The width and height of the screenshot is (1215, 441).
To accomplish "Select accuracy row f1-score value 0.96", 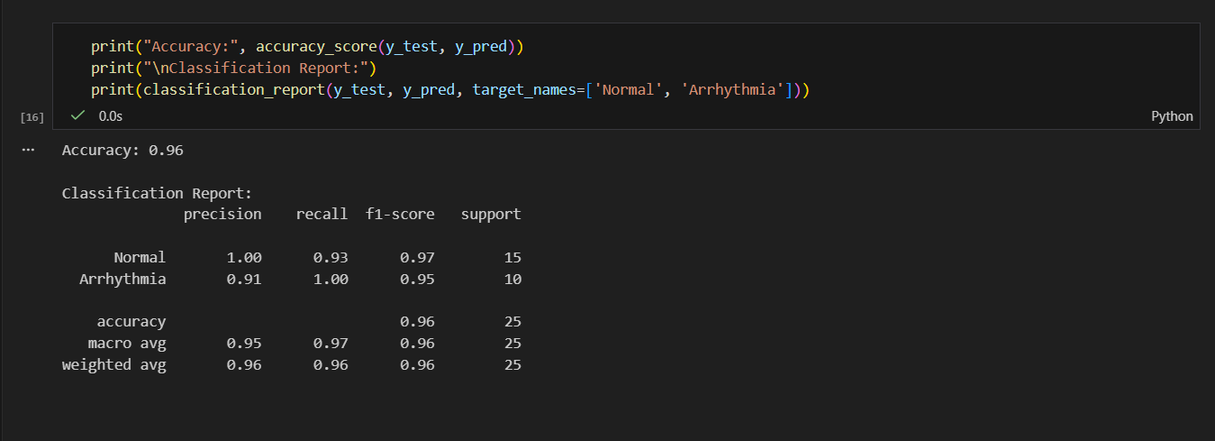I will point(417,322).
